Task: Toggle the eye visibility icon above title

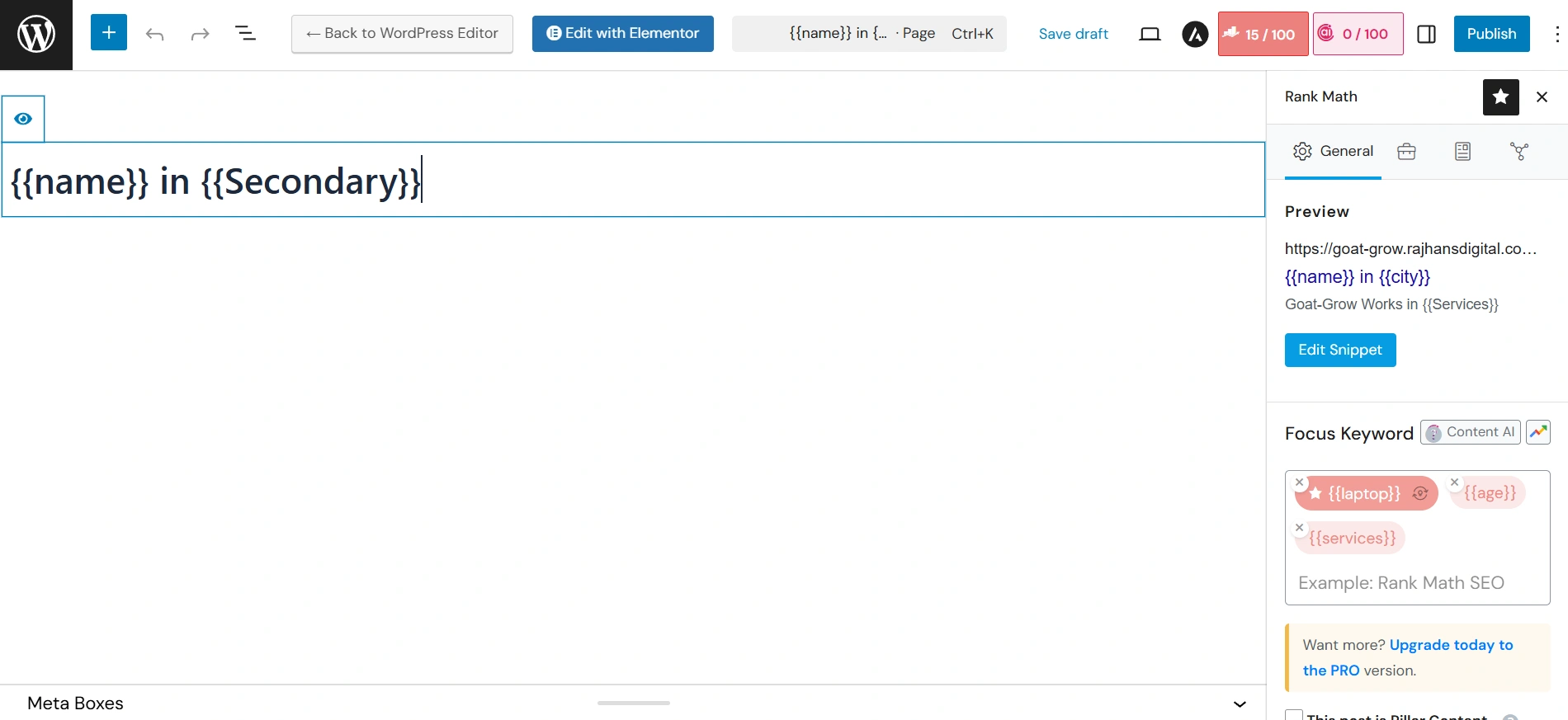Action: pyautogui.click(x=23, y=119)
